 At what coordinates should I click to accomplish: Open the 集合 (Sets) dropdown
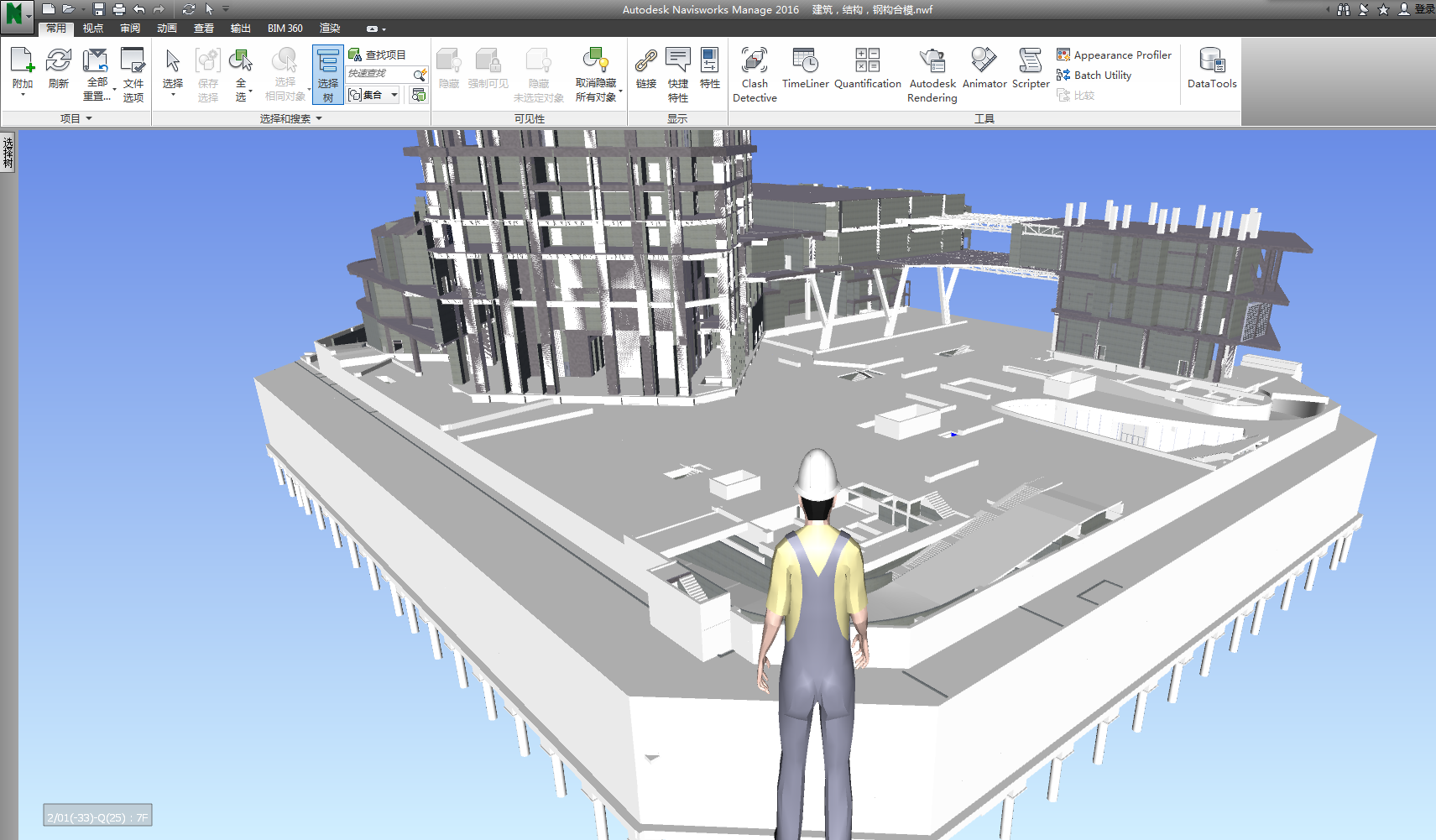(x=373, y=95)
